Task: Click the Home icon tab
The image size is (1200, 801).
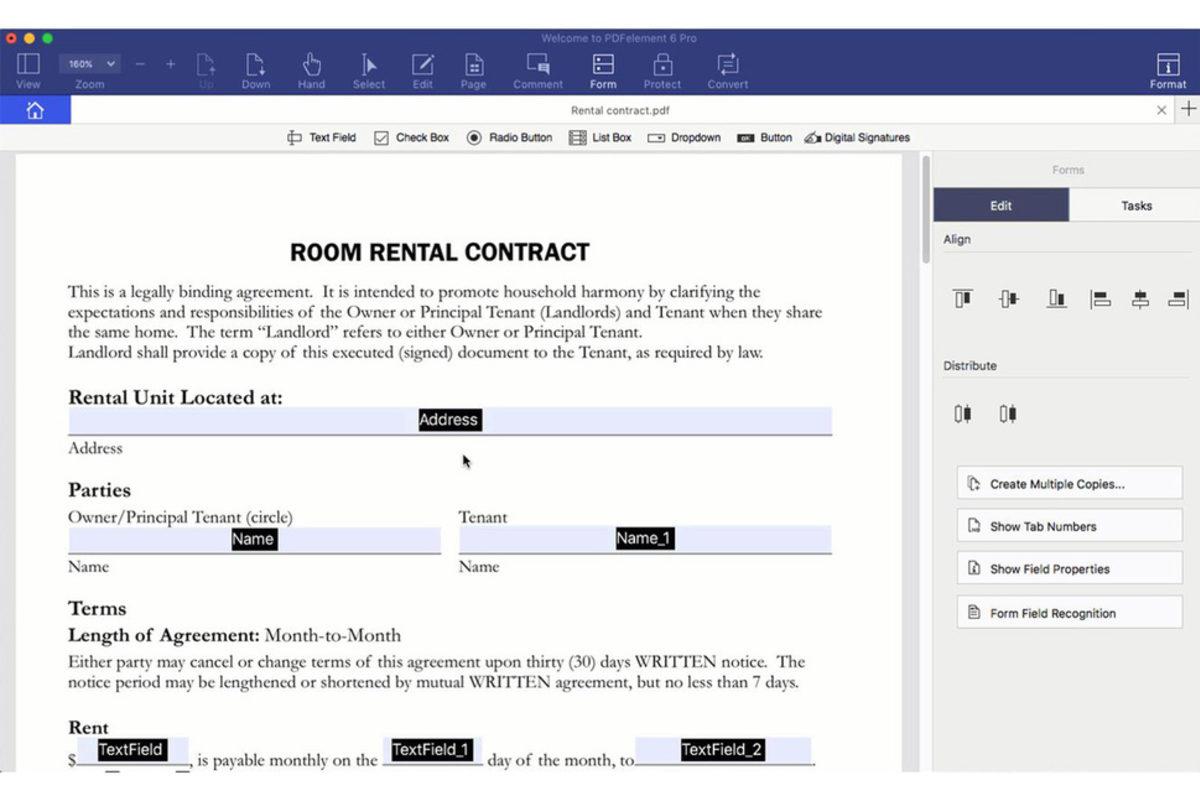Action: (x=35, y=111)
